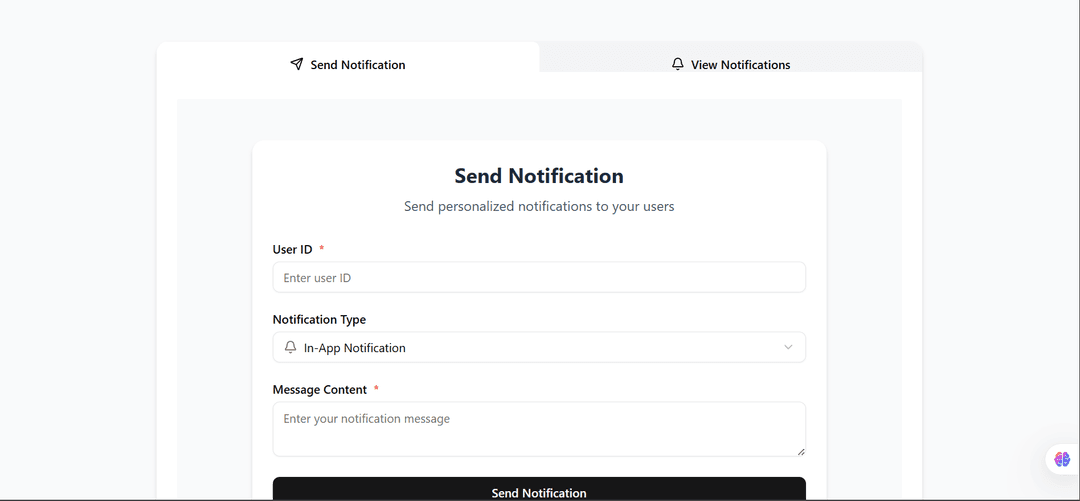The image size is (1080, 501).
Task: Click the Notification Type dropdown chevron arrow
Action: pyautogui.click(x=789, y=347)
